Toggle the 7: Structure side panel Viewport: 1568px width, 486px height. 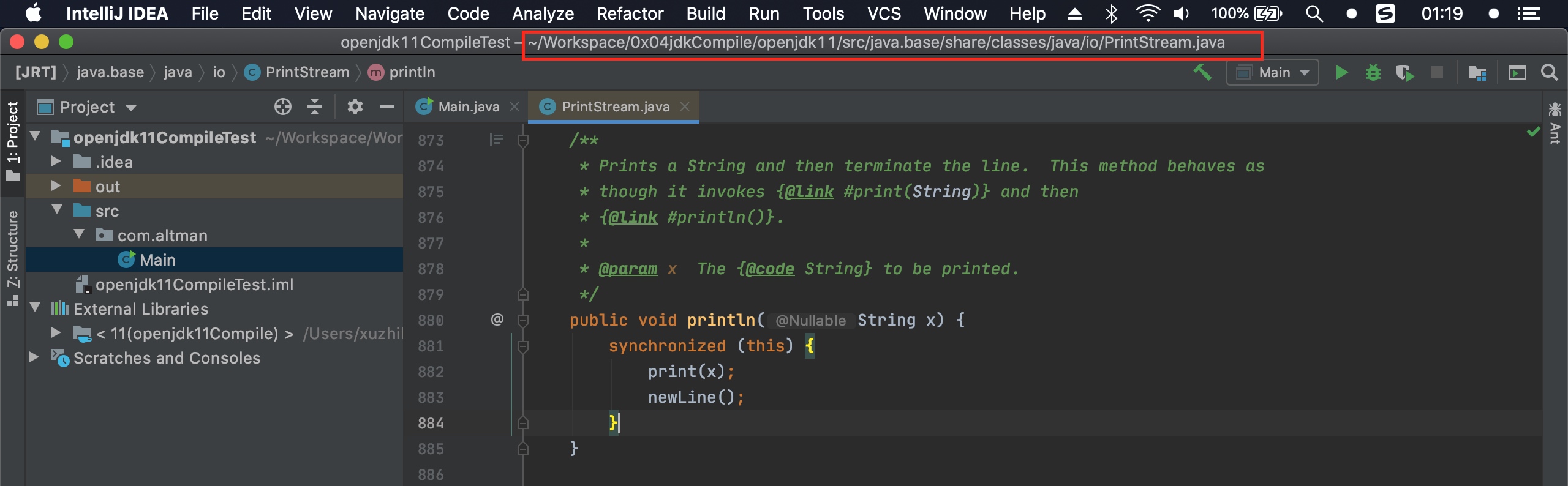[x=13, y=258]
